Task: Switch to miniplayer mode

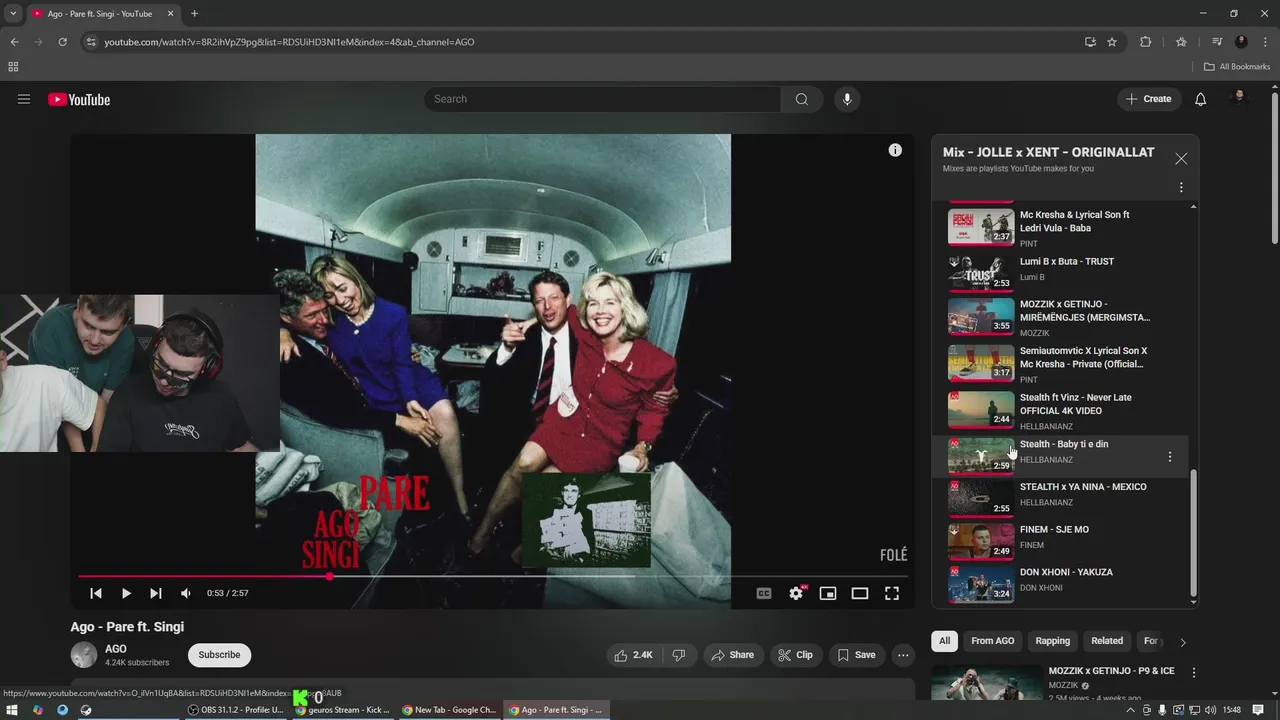Action: click(x=828, y=593)
